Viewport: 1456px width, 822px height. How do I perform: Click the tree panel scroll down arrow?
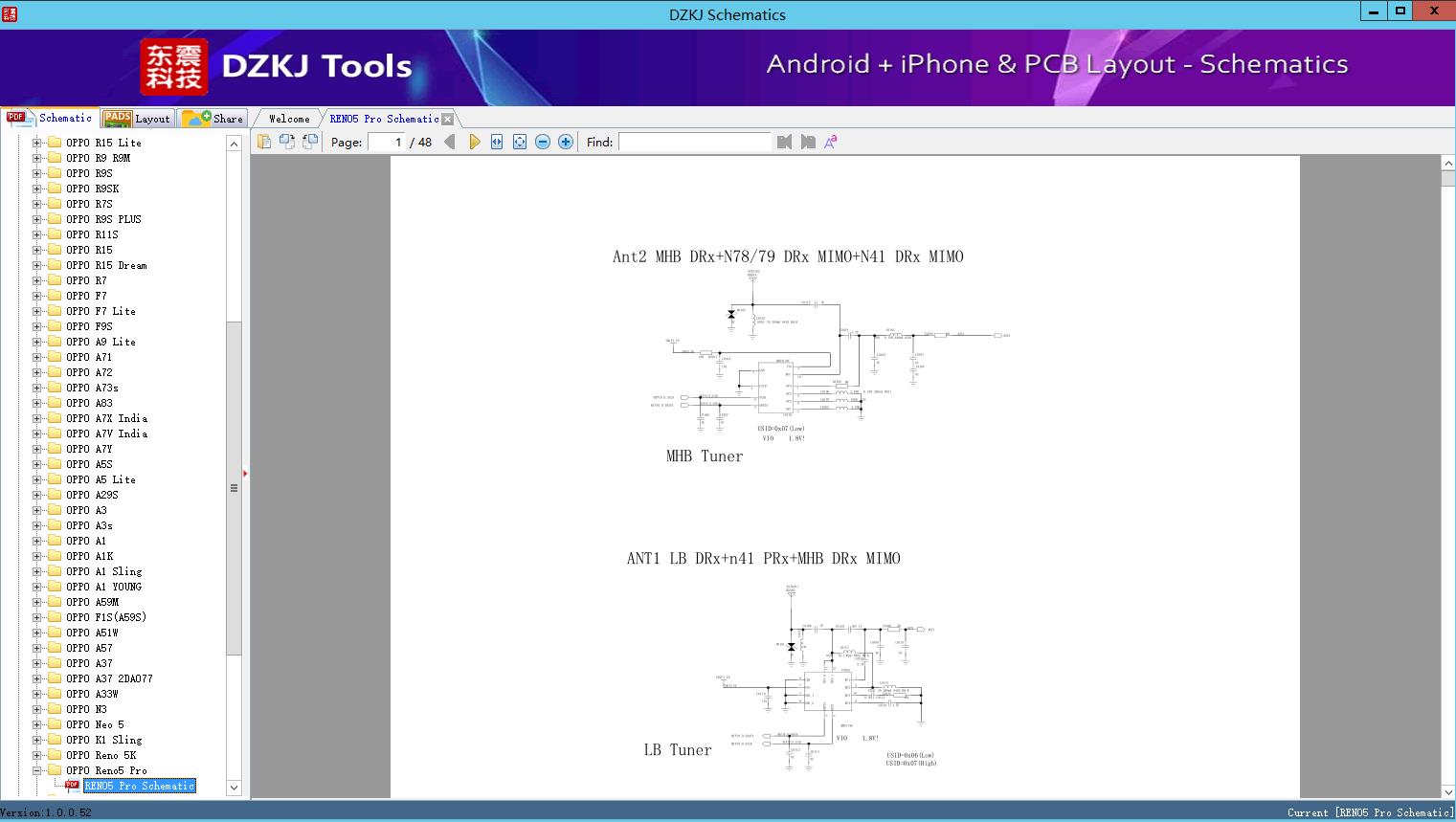pyautogui.click(x=234, y=788)
